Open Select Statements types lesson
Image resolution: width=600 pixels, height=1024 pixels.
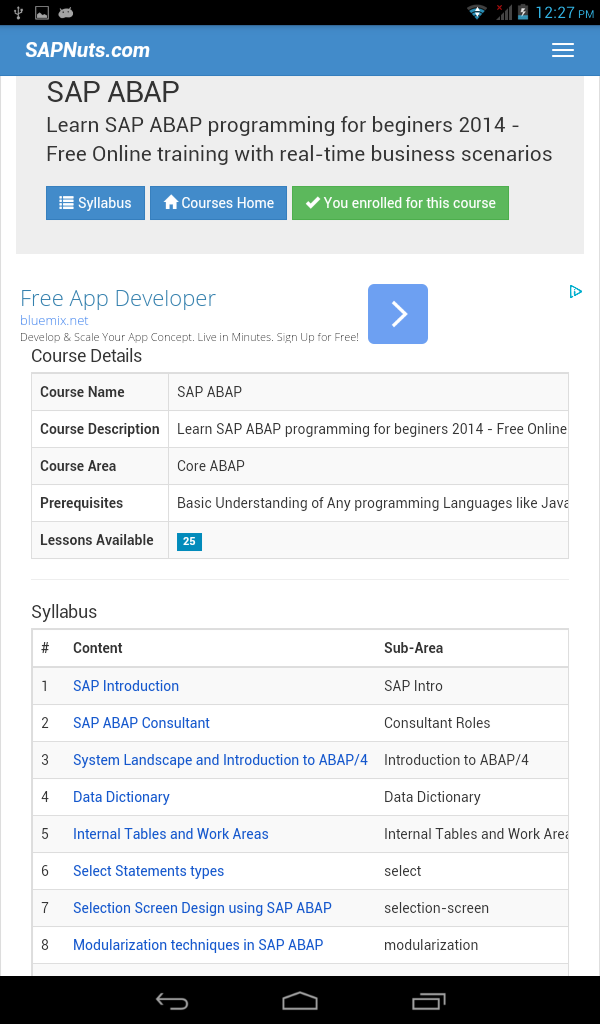(148, 871)
